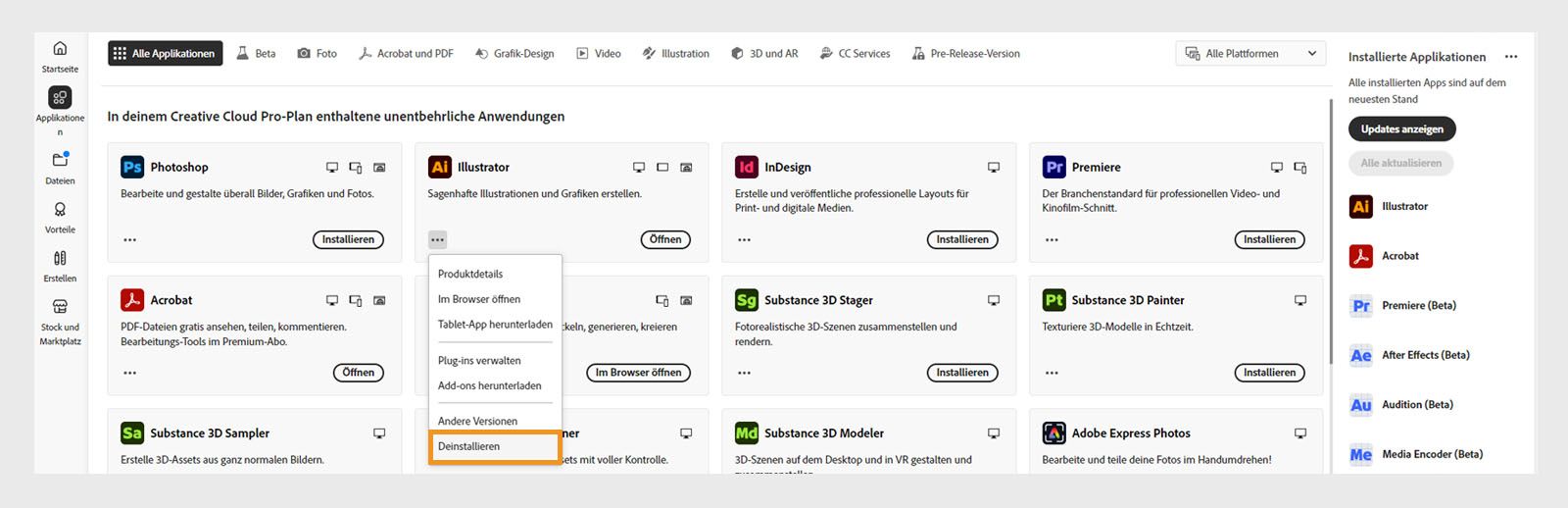Click the Substance 3D Sampler Sa icon
Image resolution: width=1568 pixels, height=508 pixels.
(x=132, y=432)
